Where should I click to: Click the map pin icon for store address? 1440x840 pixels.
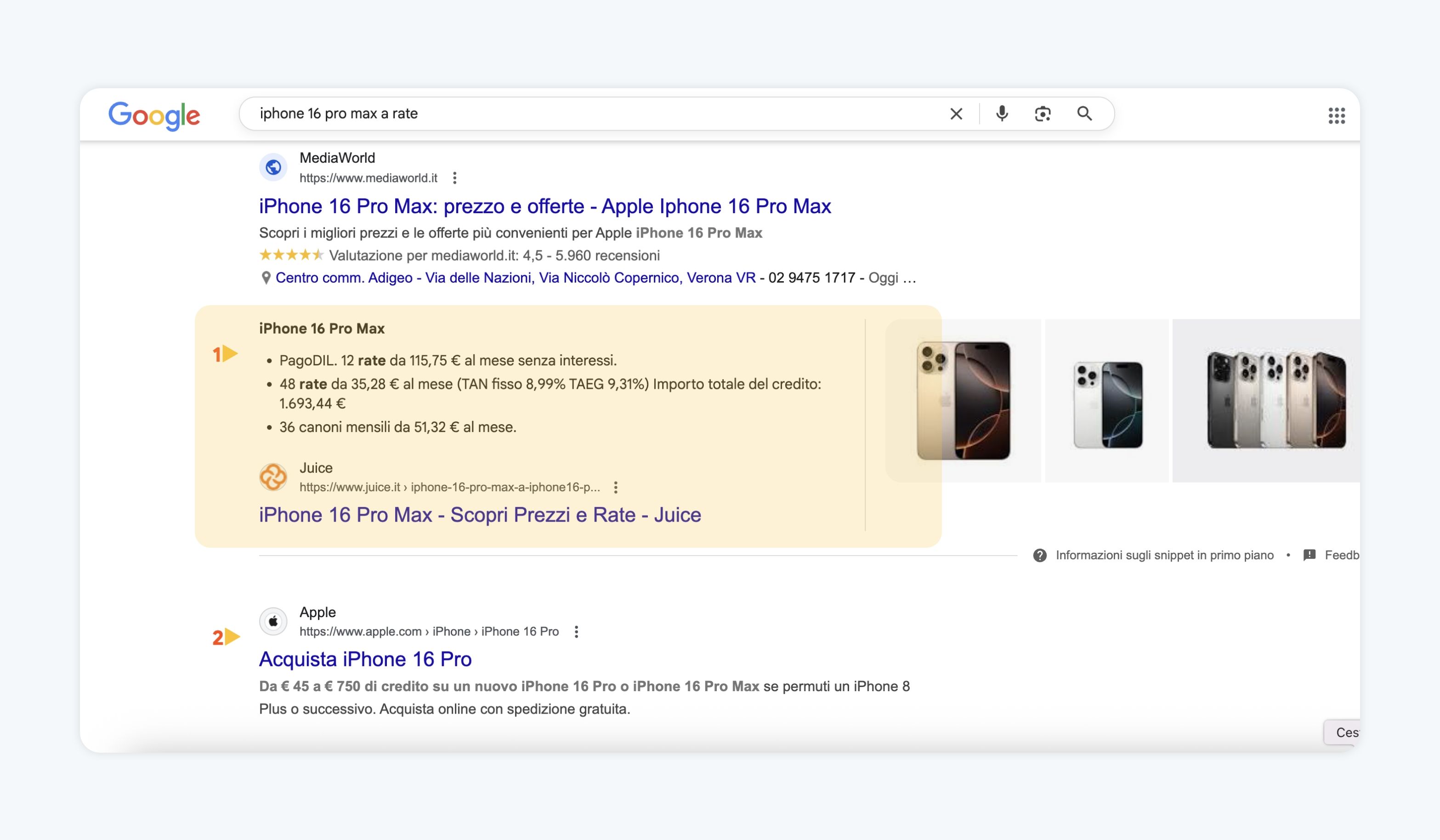tap(266, 278)
